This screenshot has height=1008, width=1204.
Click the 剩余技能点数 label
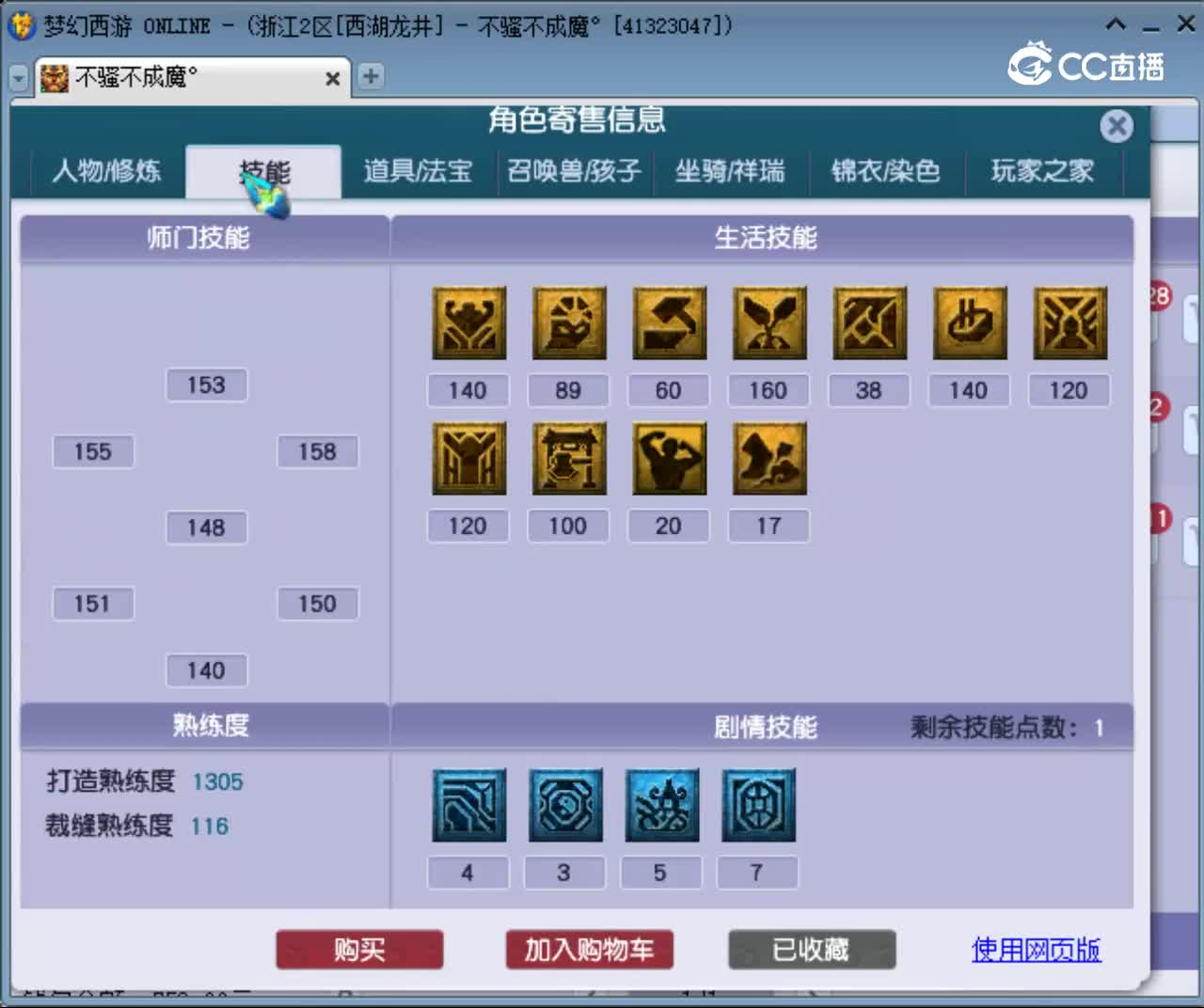[993, 728]
